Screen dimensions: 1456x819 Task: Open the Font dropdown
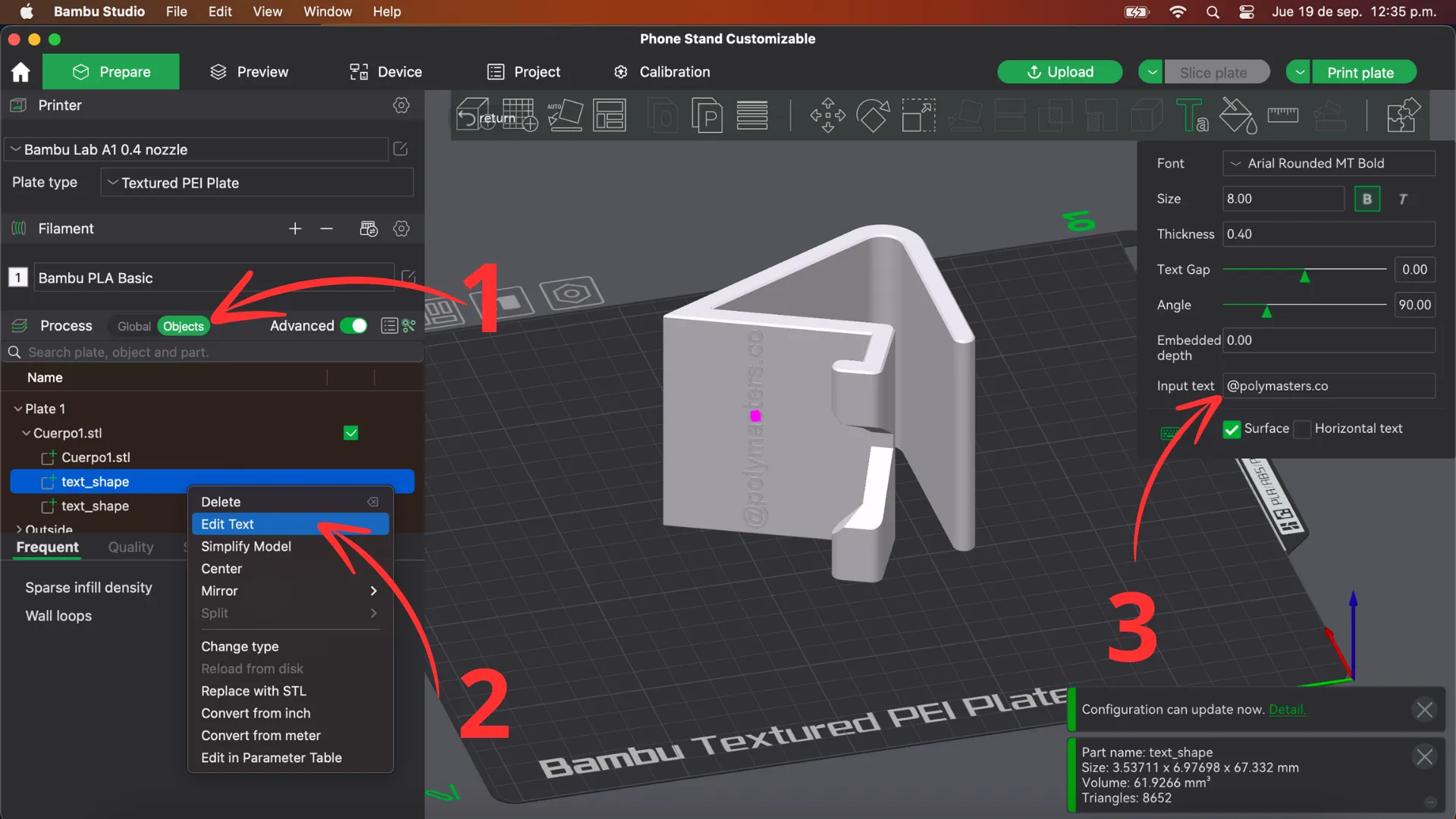coord(1329,163)
